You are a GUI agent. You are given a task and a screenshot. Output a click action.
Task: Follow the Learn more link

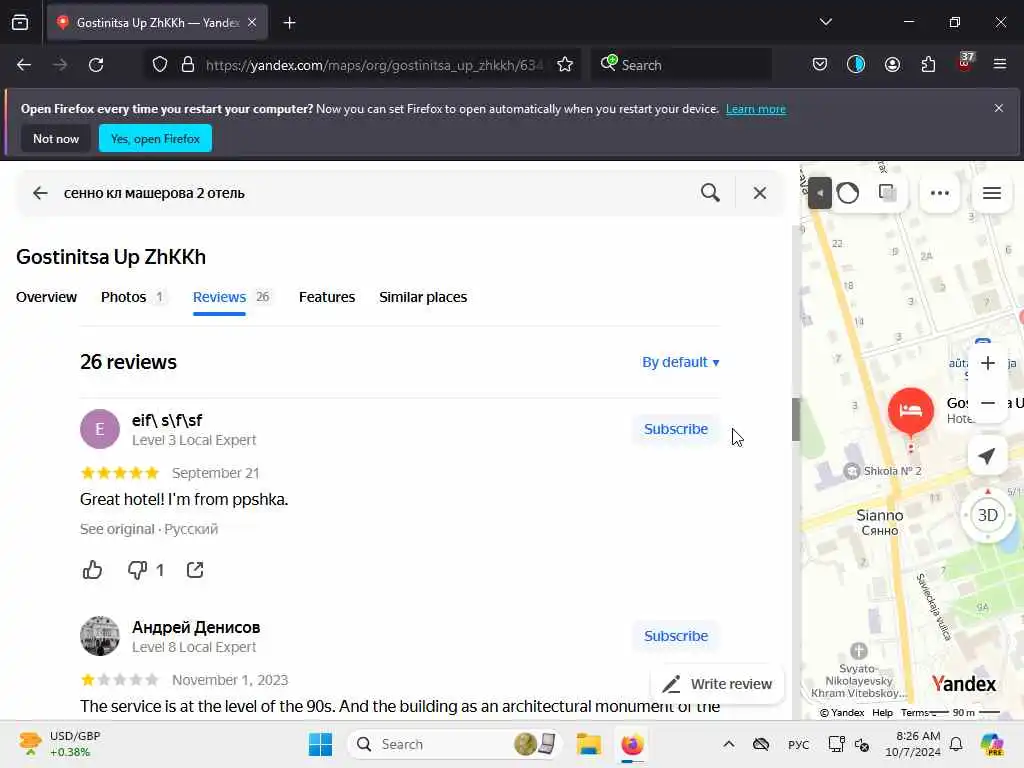[756, 109]
